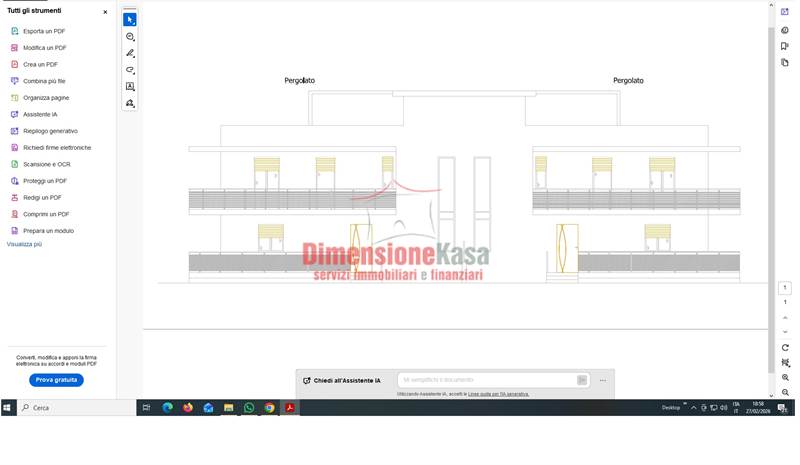This screenshot has width=800, height=465.
Task: Click the AI assistant question input field
Action: coord(485,380)
